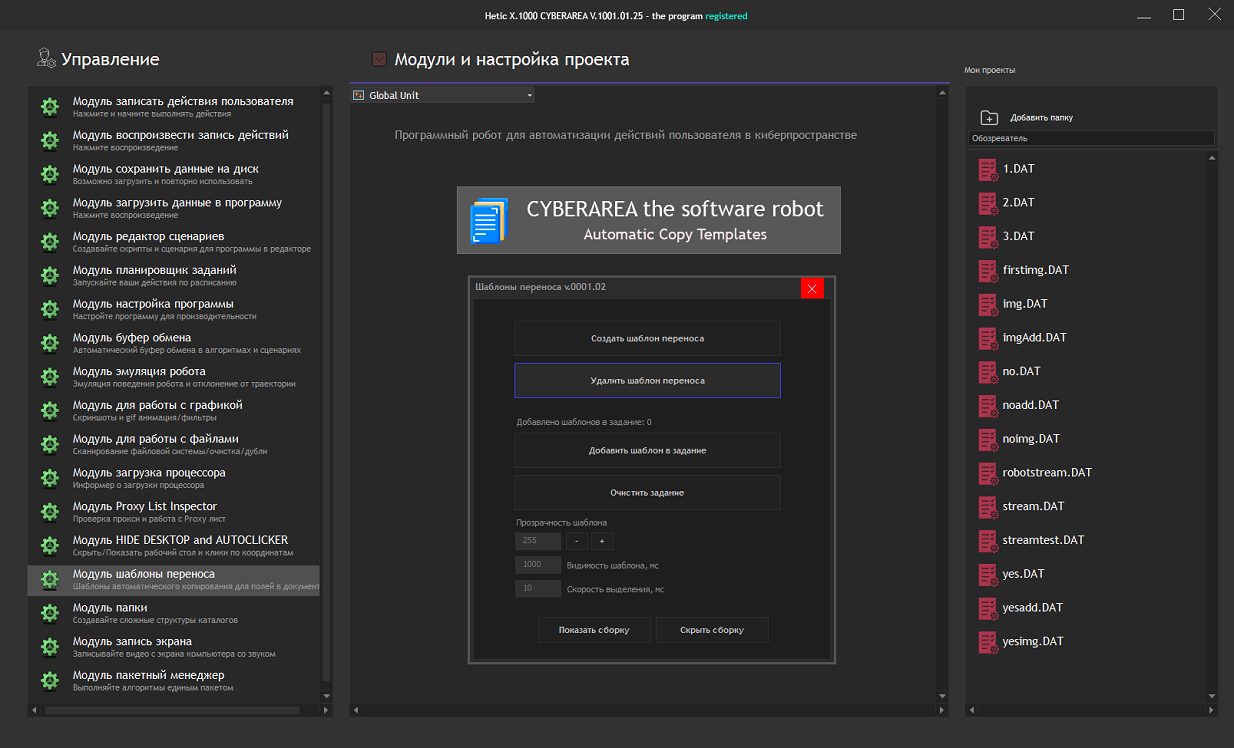
Task: Click the small icon in Global Unit combo box
Action: pos(359,95)
